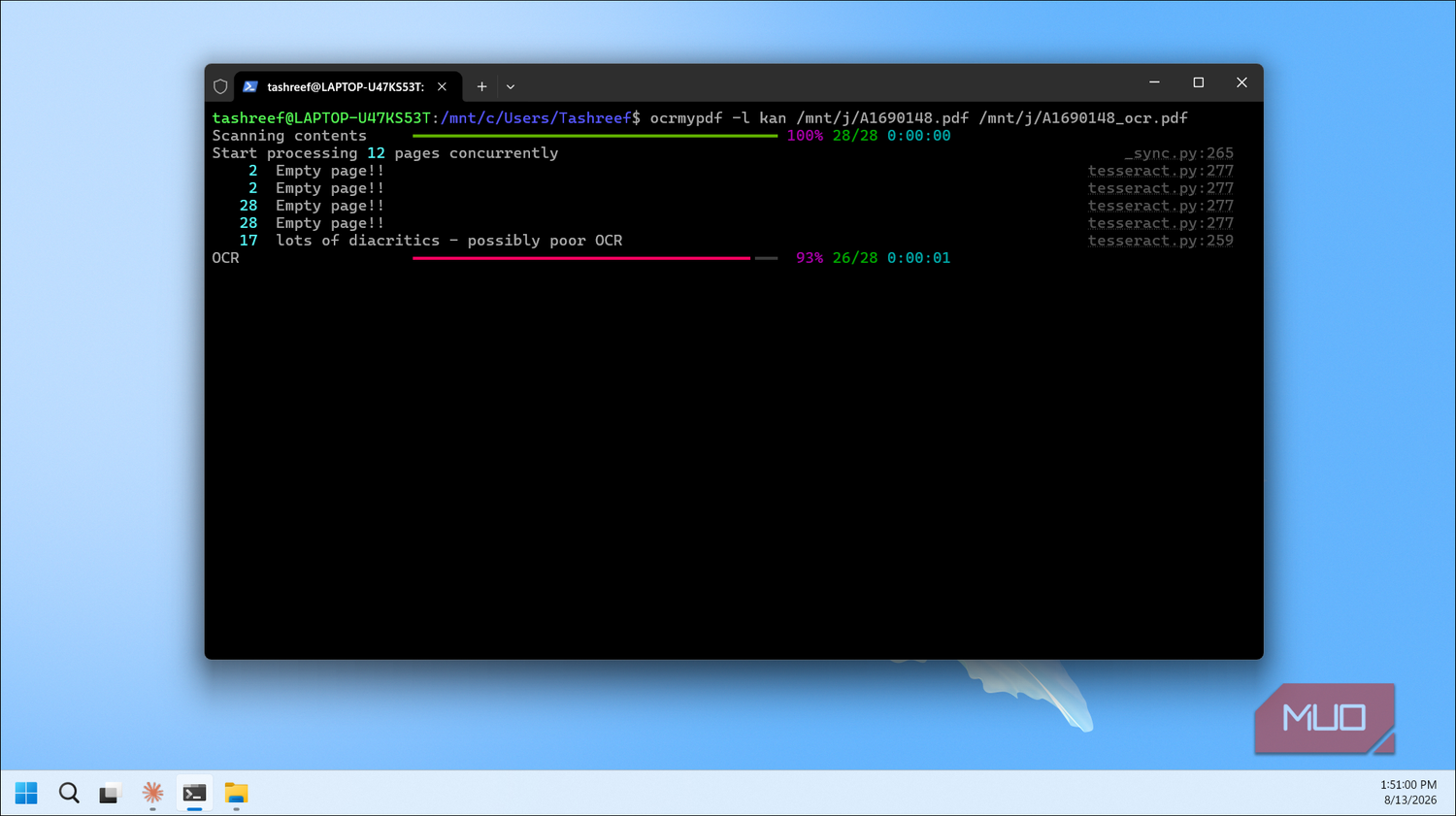Click the PowerShell icon on the tab
Screen dimensions: 1456x816
click(x=250, y=86)
